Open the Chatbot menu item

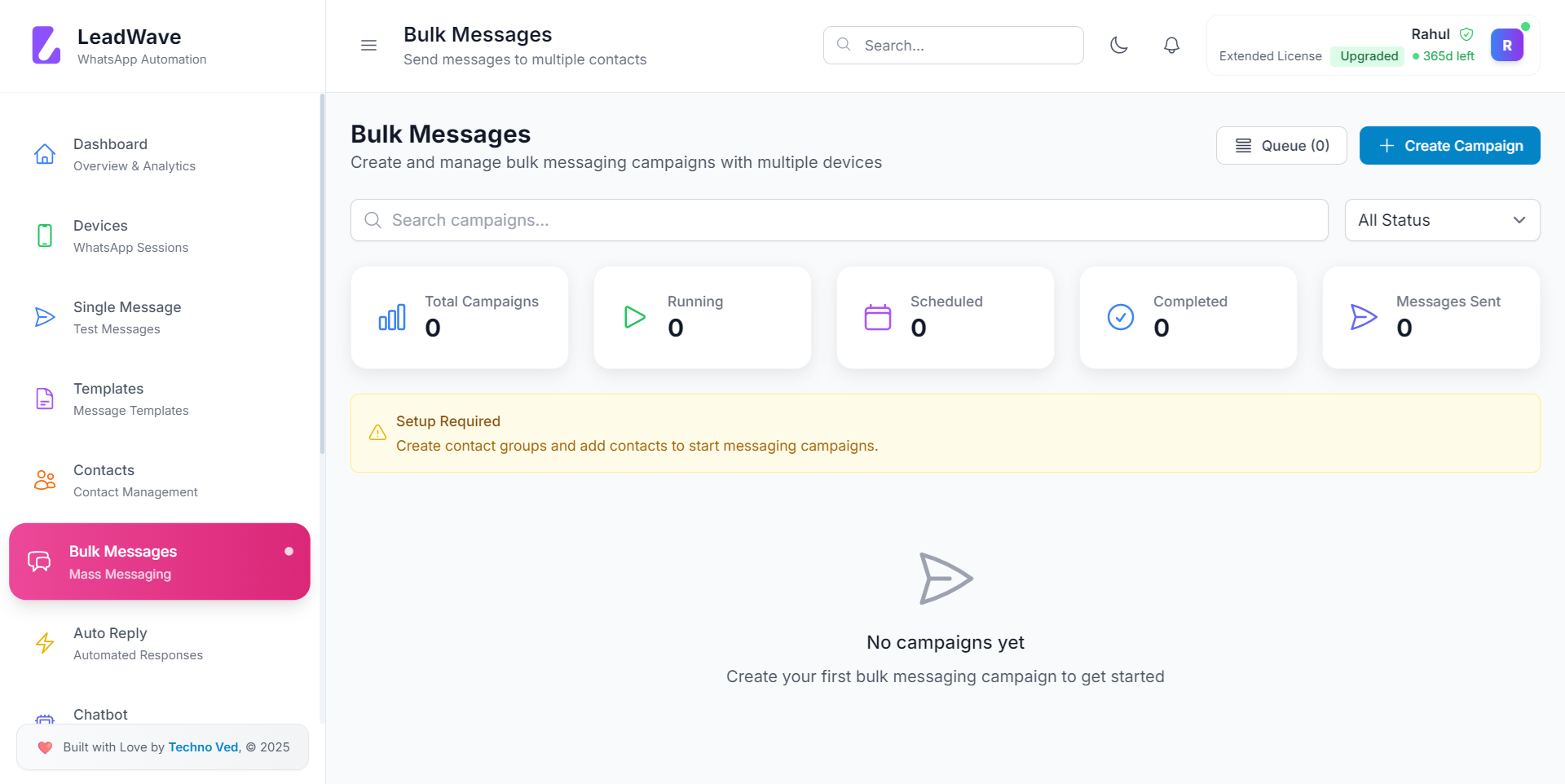(x=100, y=715)
